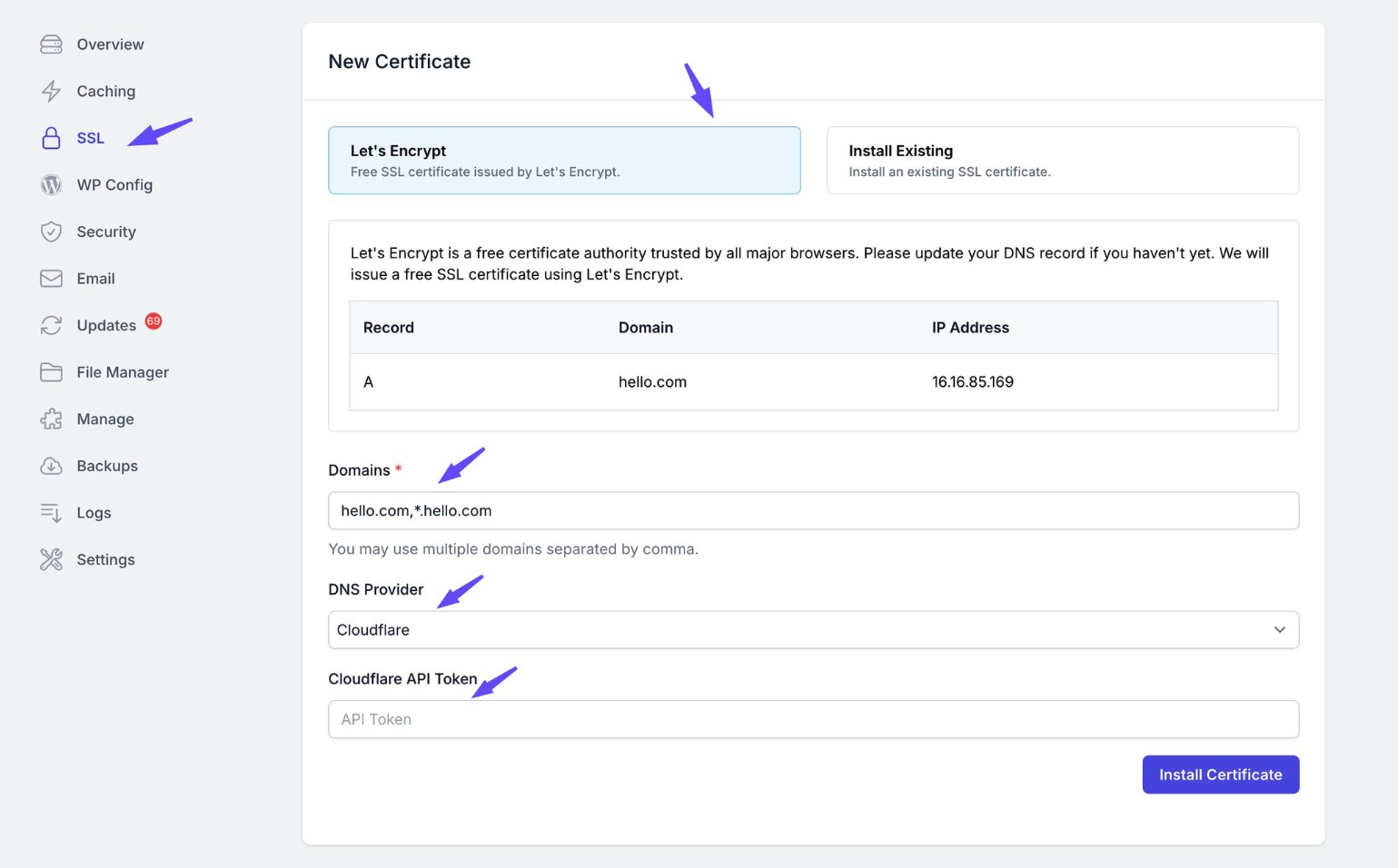
Task: Click the Domains input field
Action: click(x=813, y=511)
